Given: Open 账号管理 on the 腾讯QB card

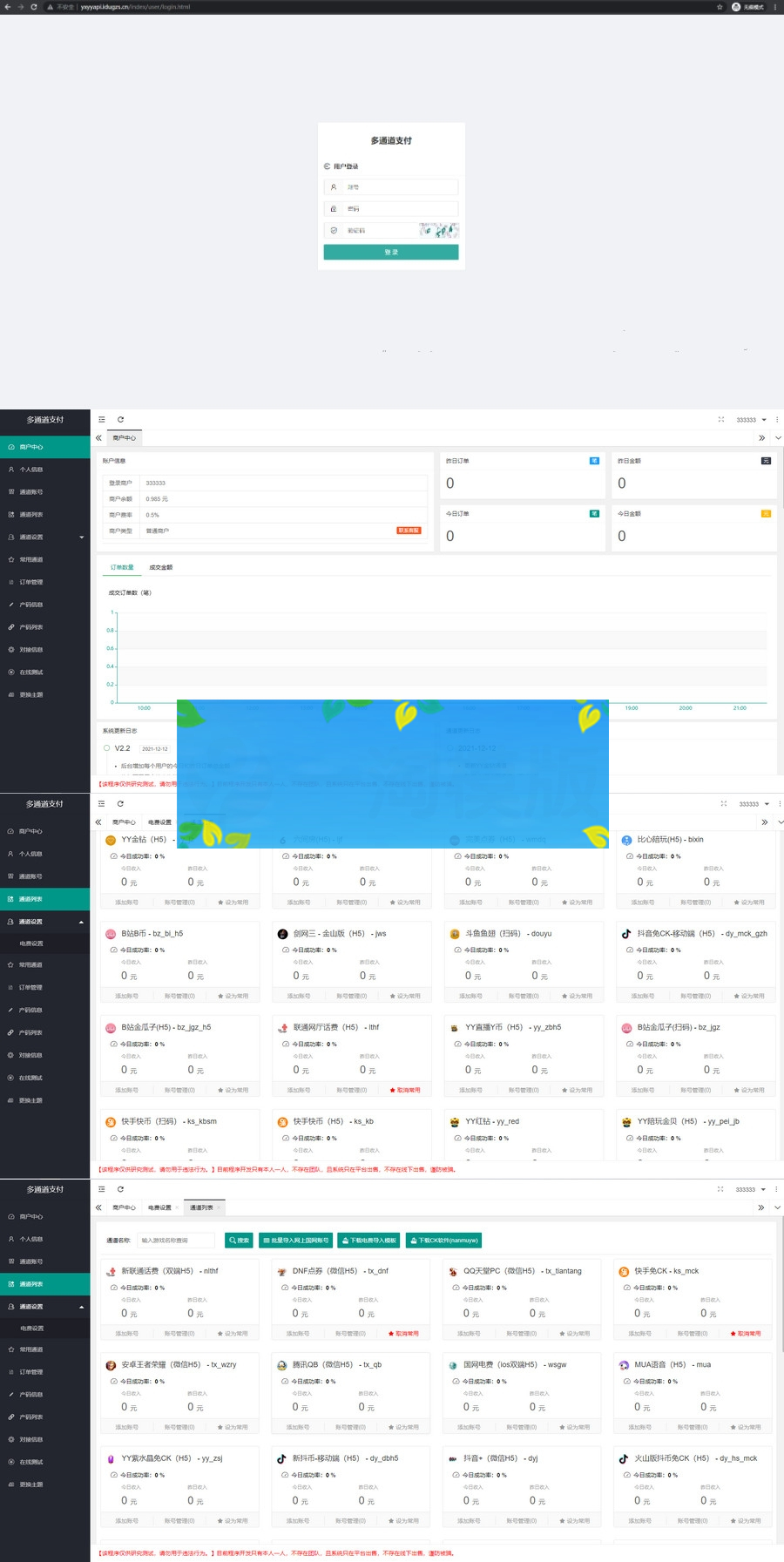Looking at the screenshot, I should (351, 1427).
